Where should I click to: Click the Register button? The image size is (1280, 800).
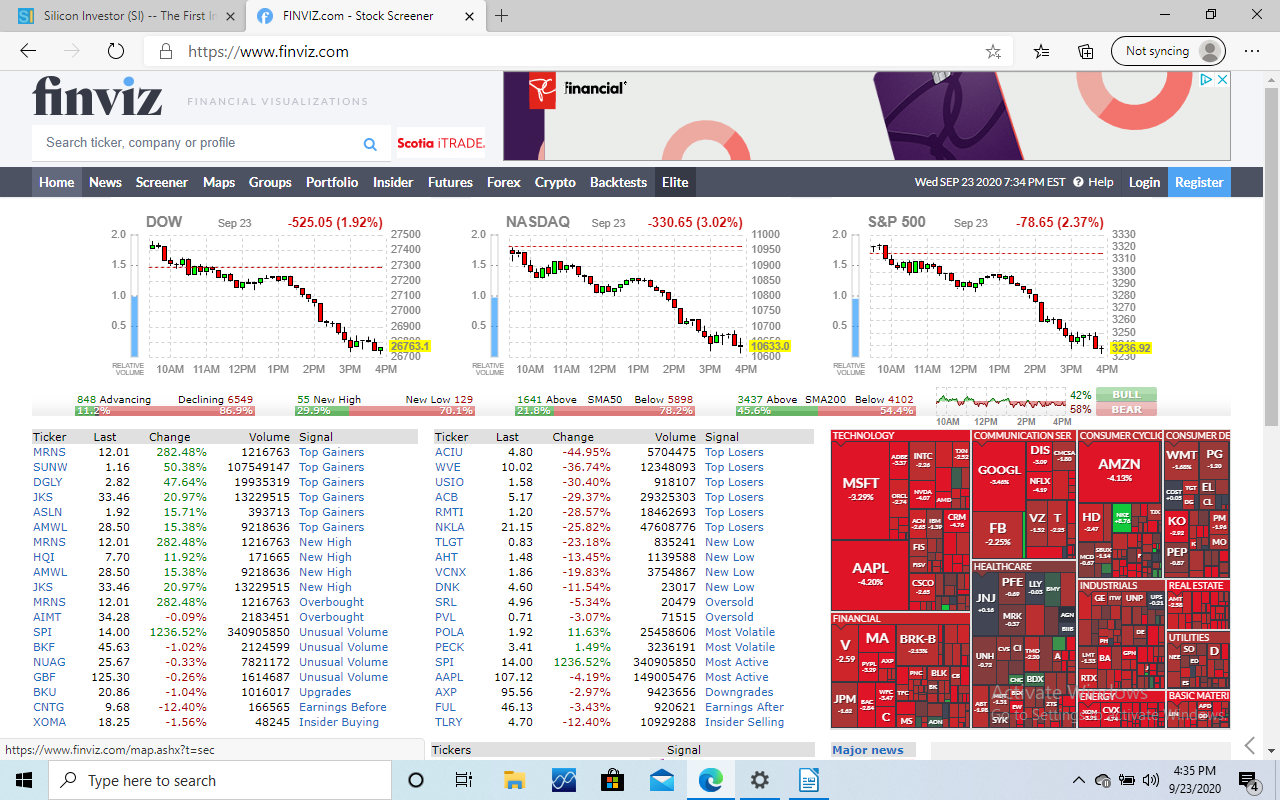coord(1198,182)
